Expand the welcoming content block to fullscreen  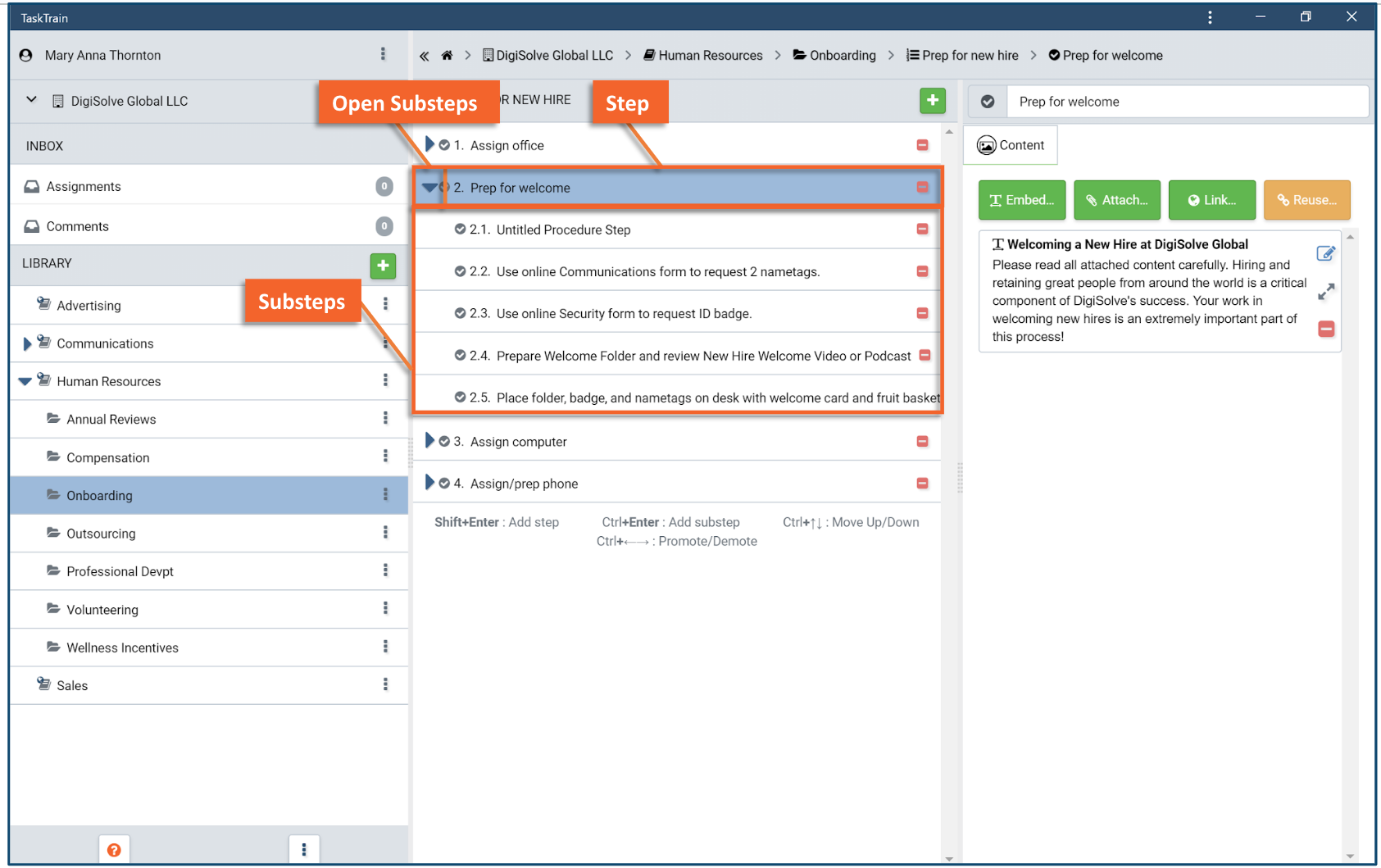pyautogui.click(x=1326, y=292)
